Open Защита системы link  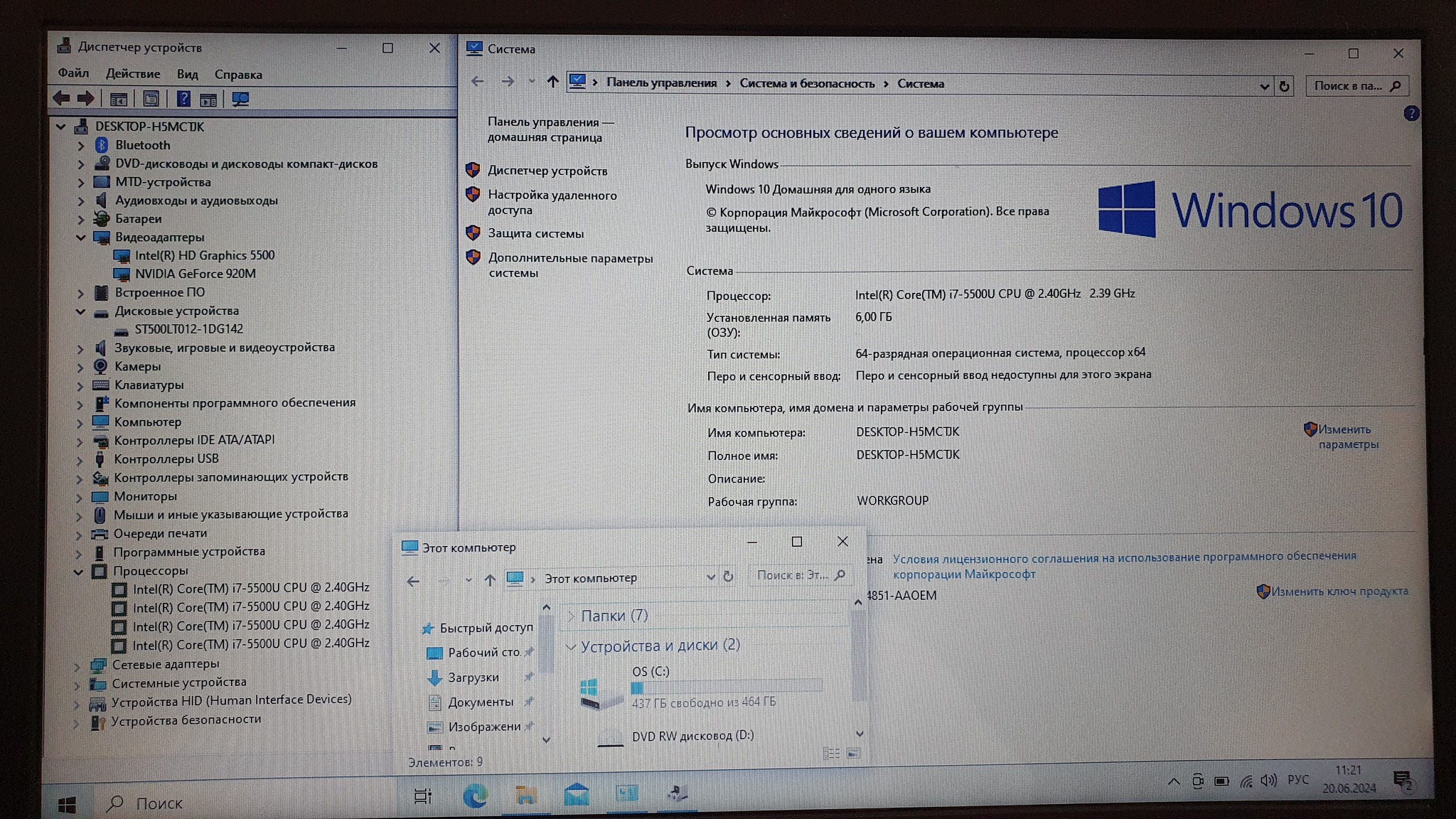(x=535, y=234)
